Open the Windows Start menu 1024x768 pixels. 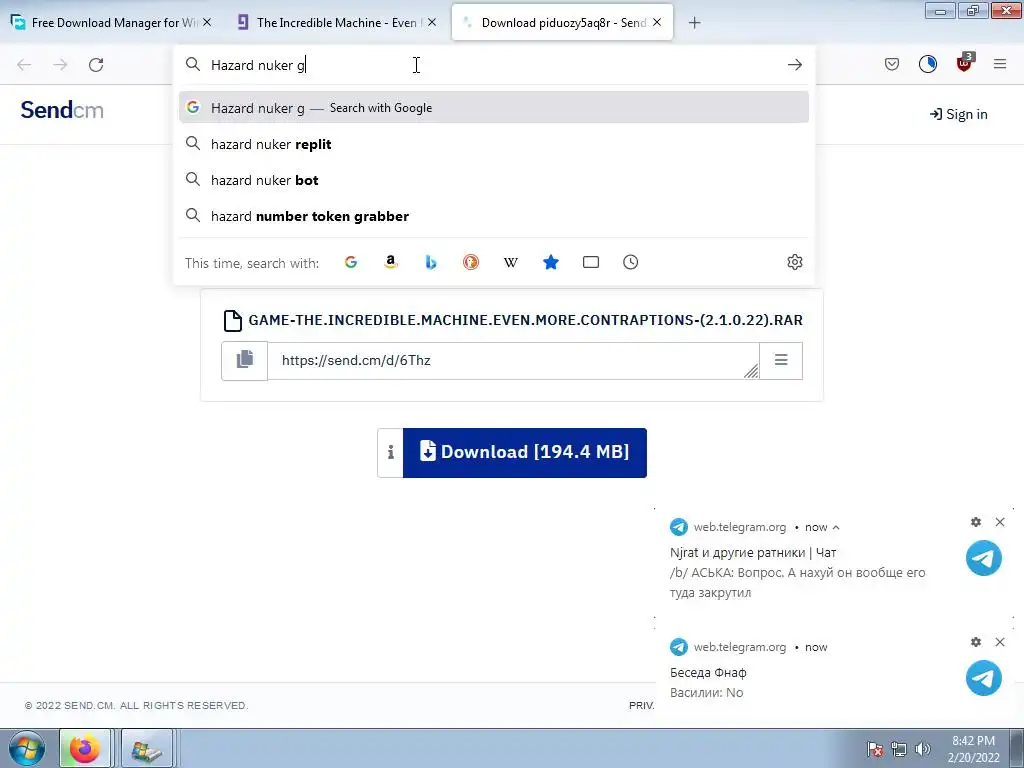27,748
